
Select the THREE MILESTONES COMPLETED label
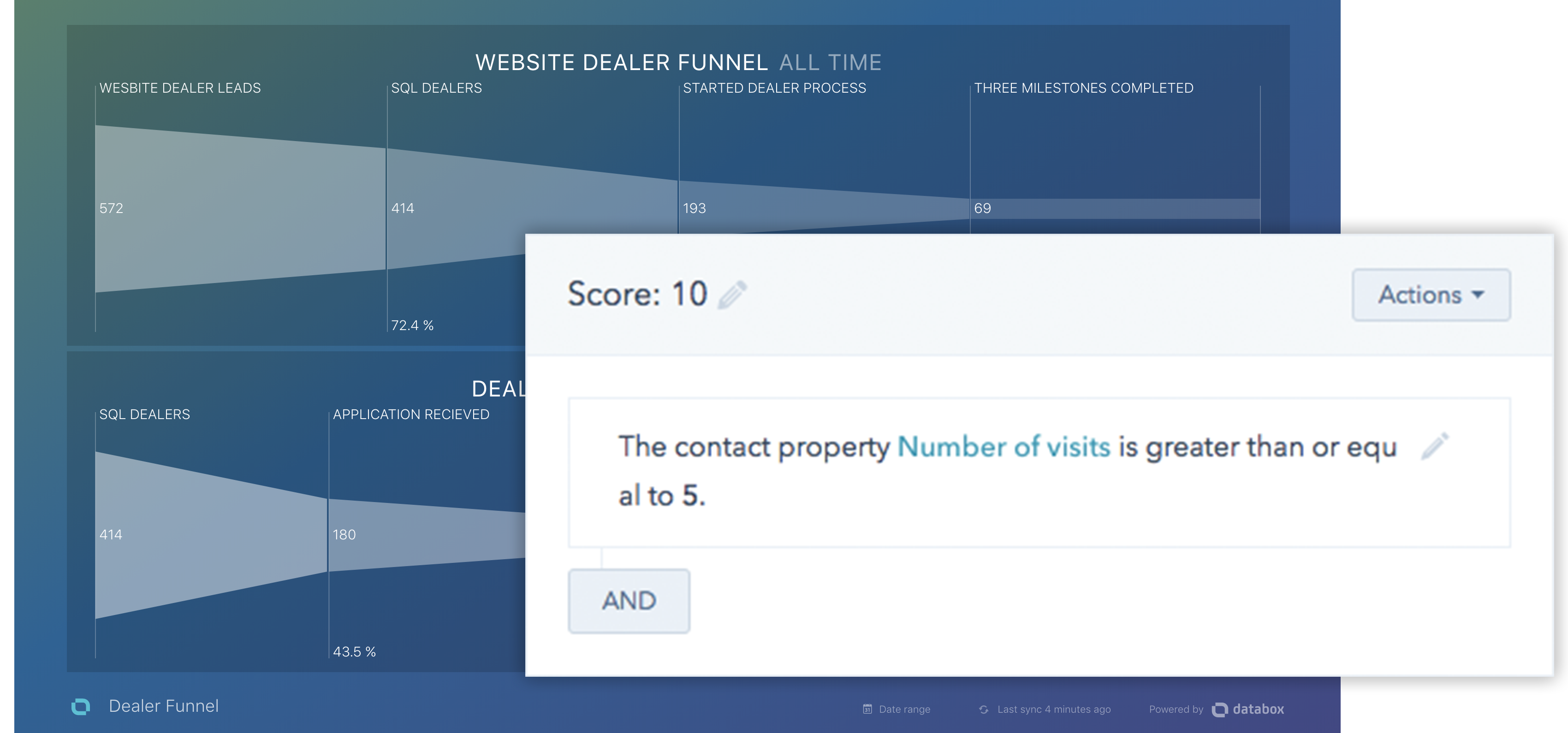(1083, 88)
